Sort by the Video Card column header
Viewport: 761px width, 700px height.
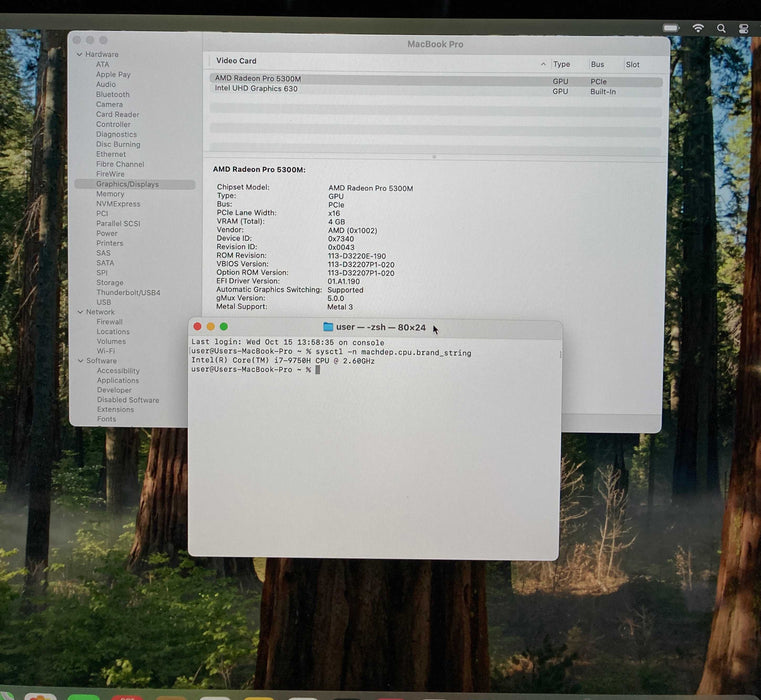click(236, 61)
